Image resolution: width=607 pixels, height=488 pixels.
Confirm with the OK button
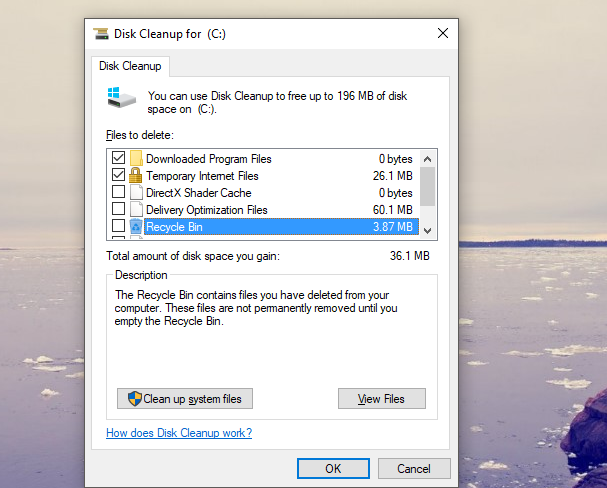[333, 469]
